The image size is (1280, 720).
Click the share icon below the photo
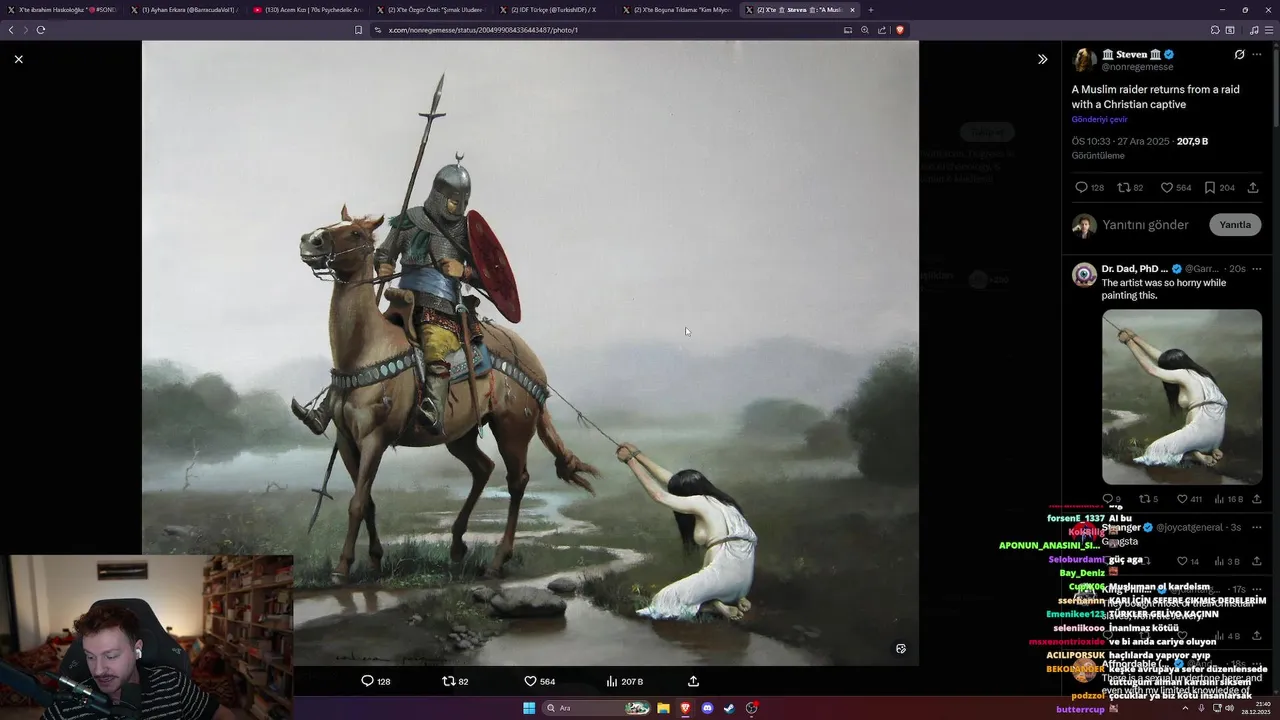coord(693,681)
